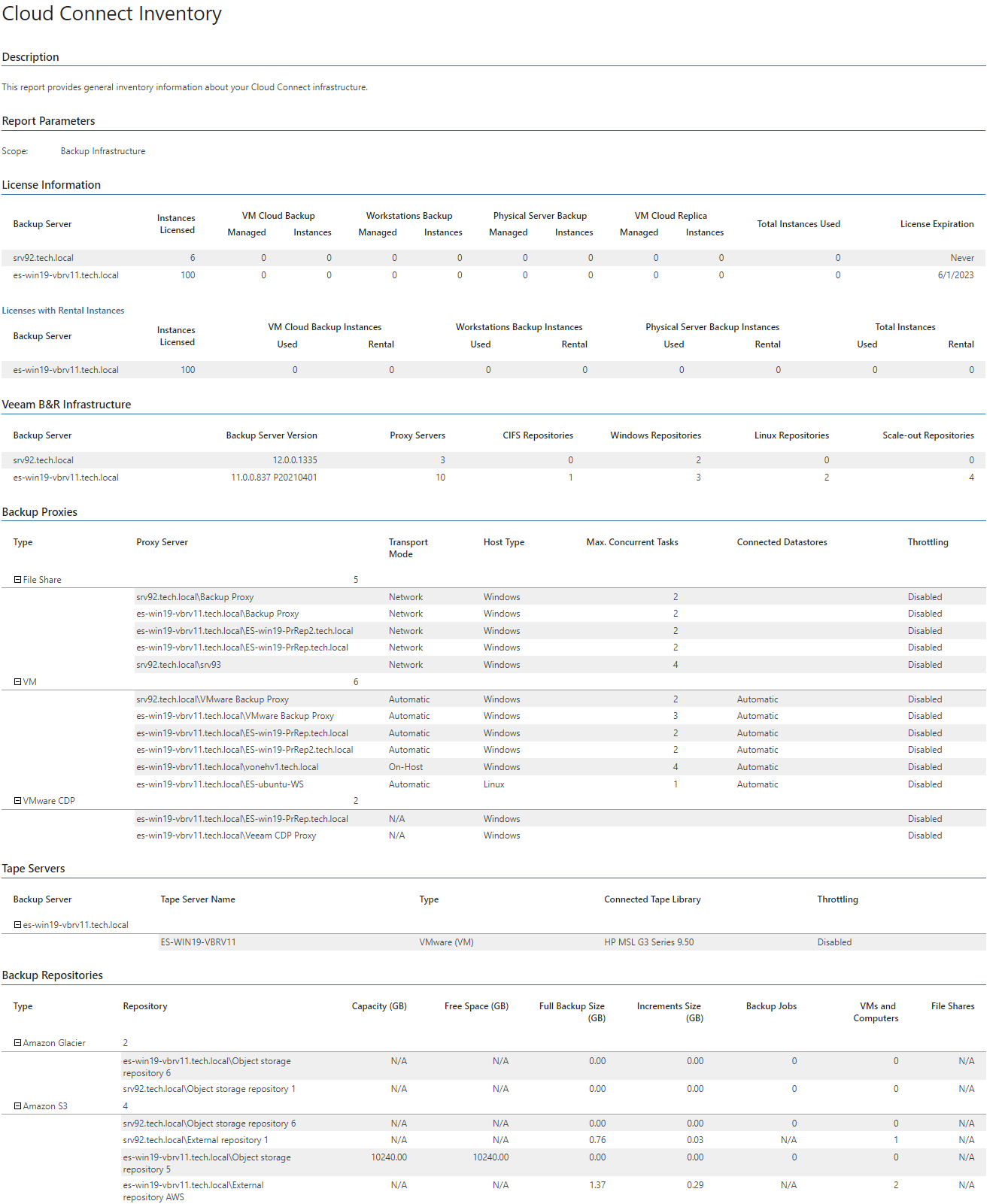Screen dimensions: 1002x1204
Task: Click the Transport Mode column header
Action: (408, 548)
